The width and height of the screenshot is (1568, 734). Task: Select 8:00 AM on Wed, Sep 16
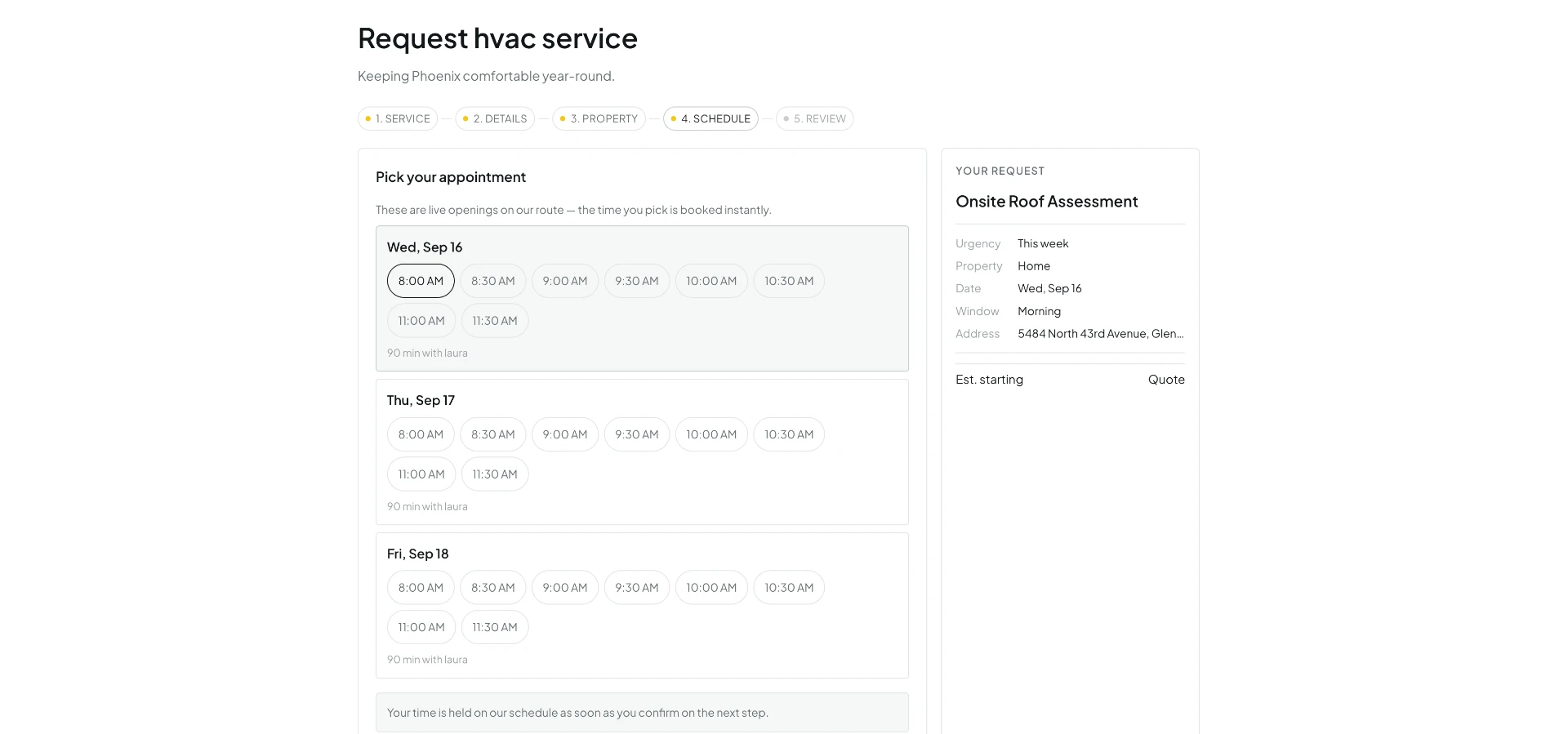click(x=421, y=281)
